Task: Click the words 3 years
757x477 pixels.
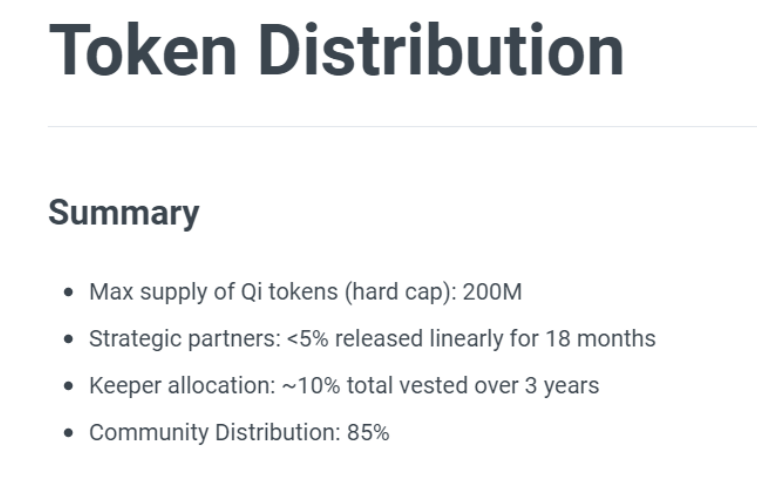Action: pos(562,386)
